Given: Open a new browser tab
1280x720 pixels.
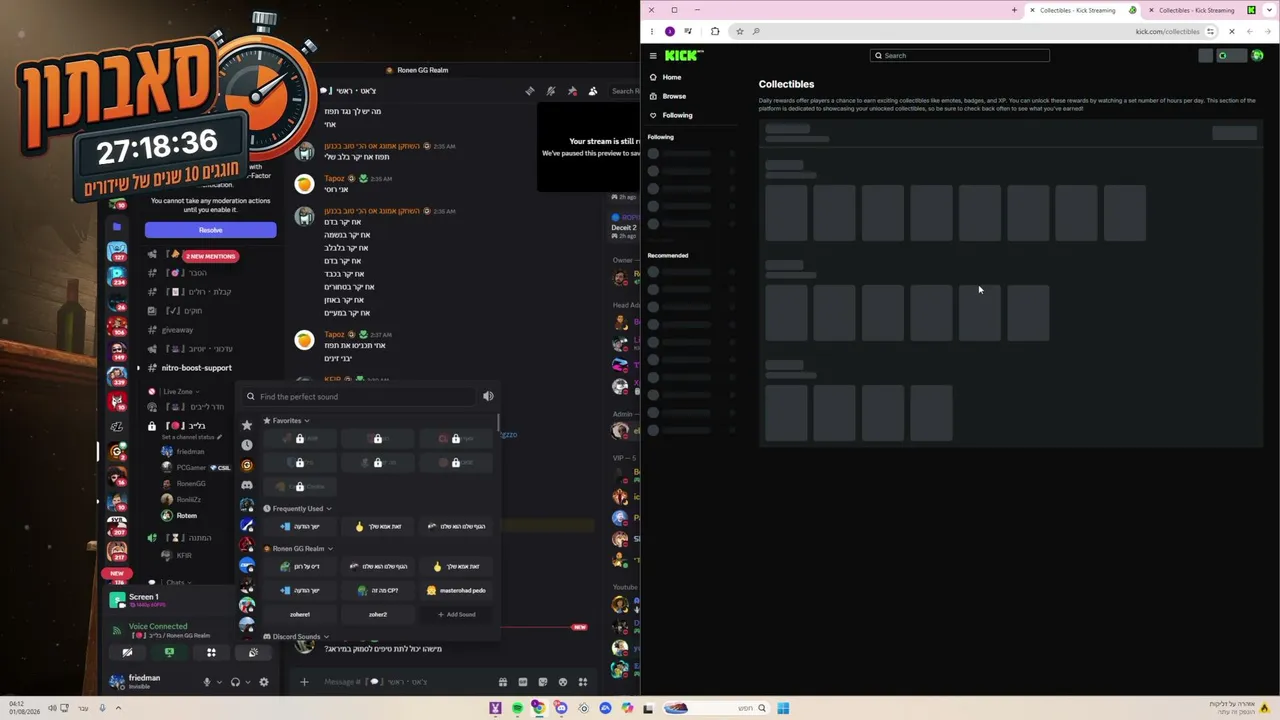Looking at the screenshot, I should [1014, 10].
